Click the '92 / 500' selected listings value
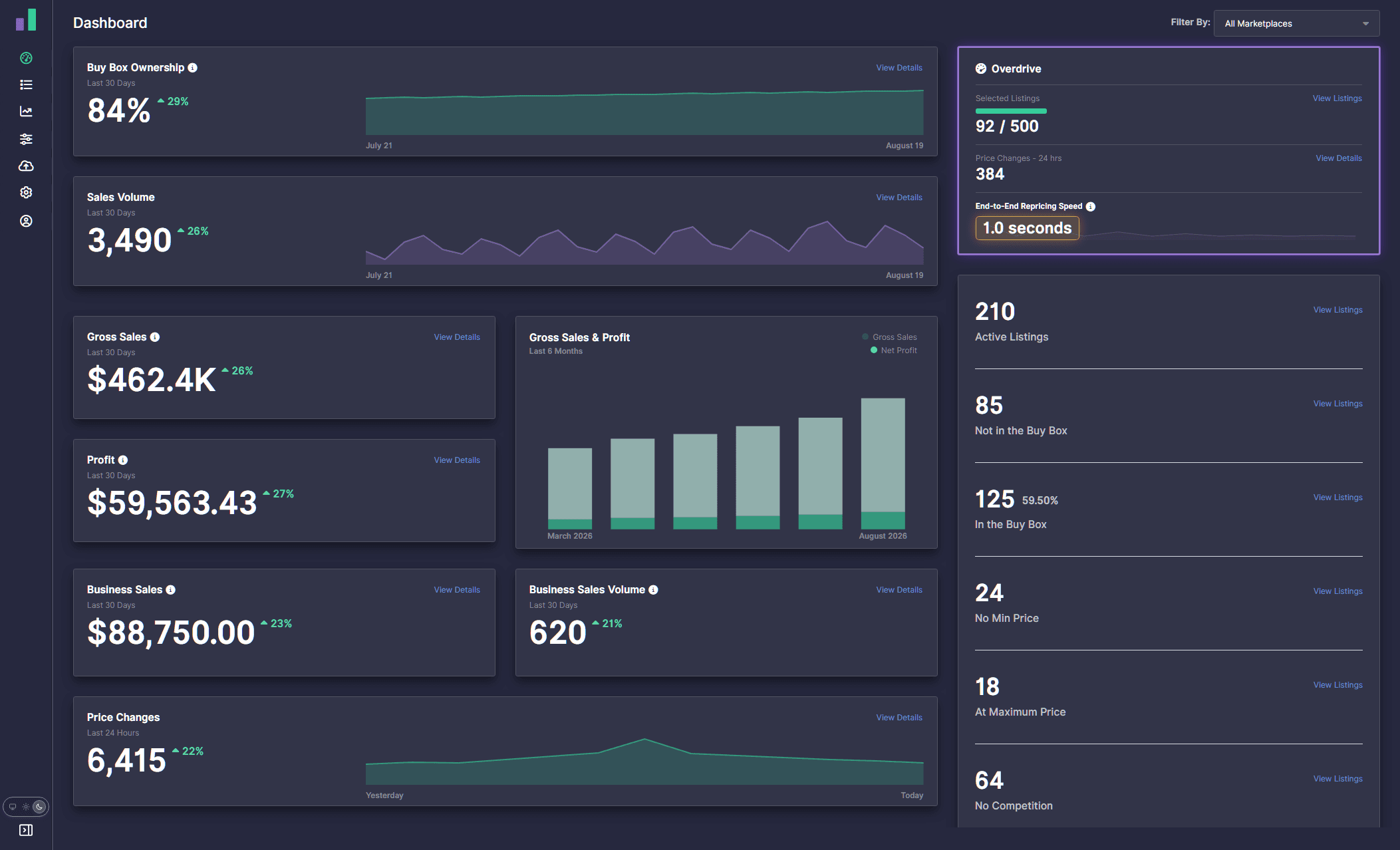Viewport: 1400px width, 850px height. click(1007, 126)
